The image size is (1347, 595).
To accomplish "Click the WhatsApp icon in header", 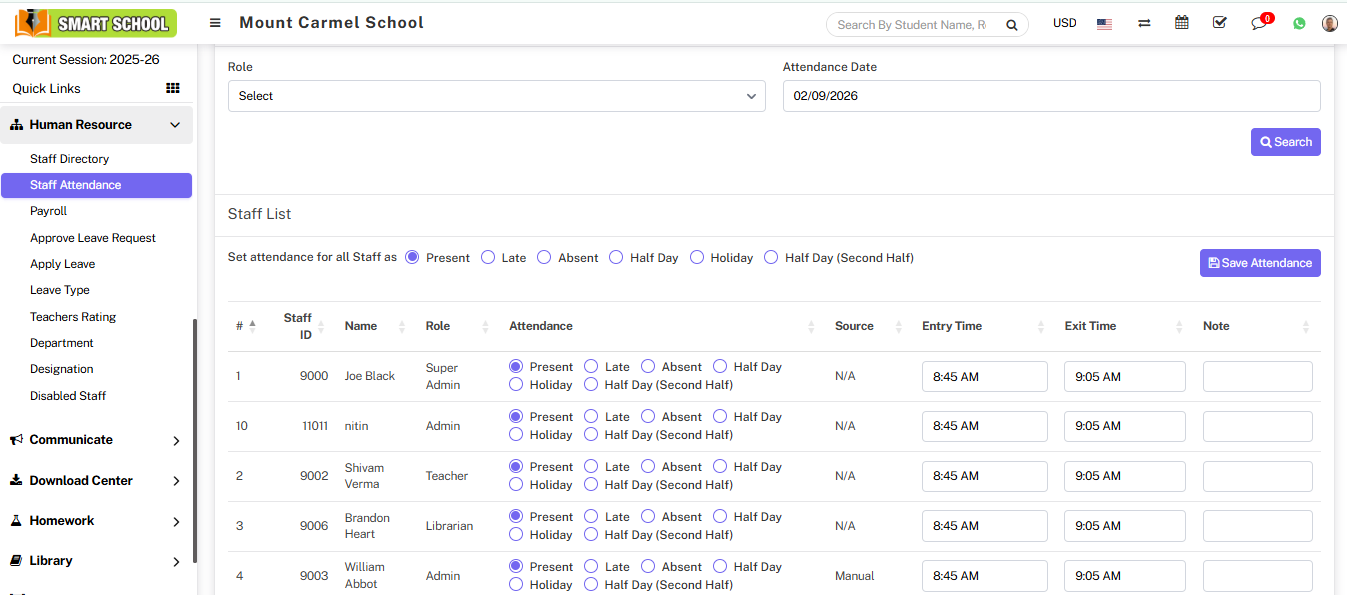I will (x=1299, y=23).
